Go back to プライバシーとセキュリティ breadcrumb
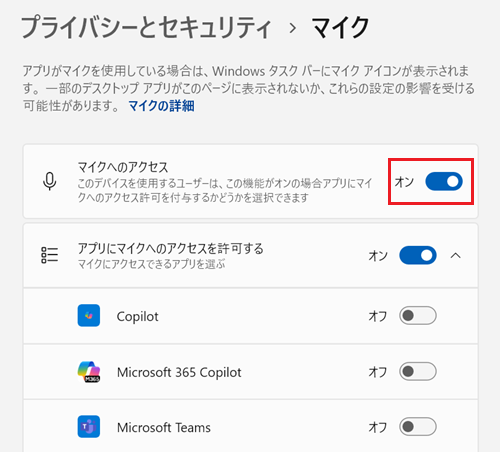 146,27
